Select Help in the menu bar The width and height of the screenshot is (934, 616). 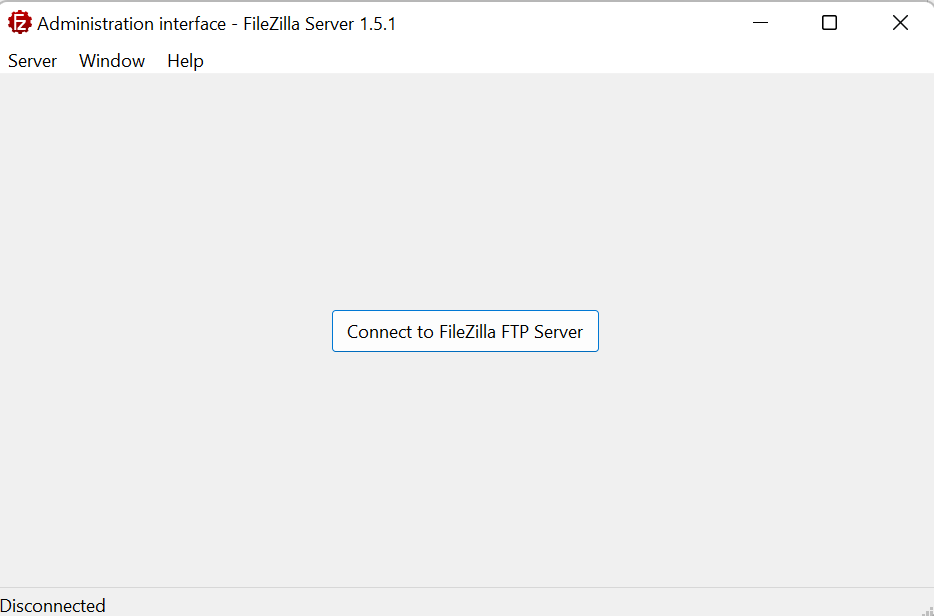point(185,61)
